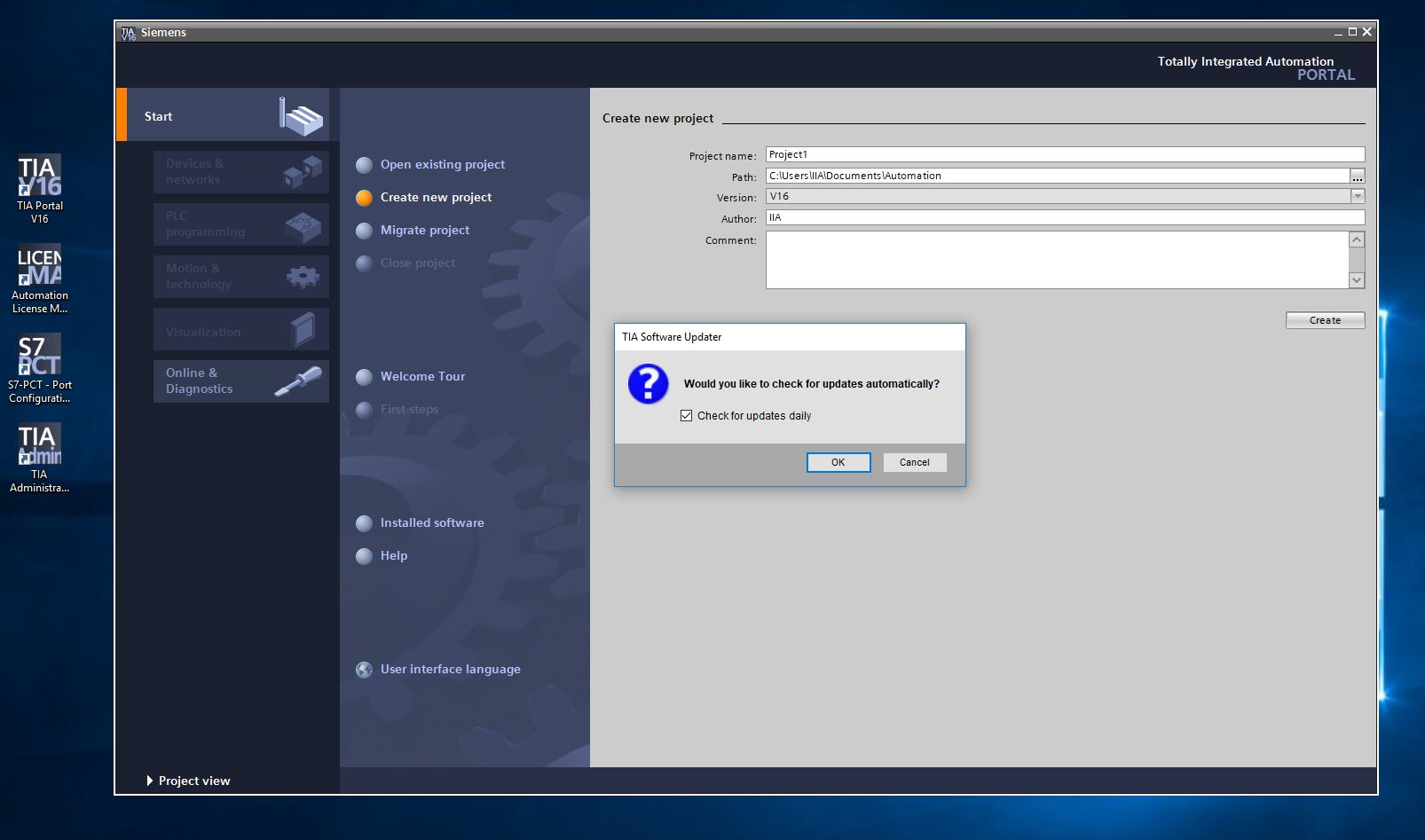This screenshot has width=1425, height=840.
Task: Open S7-PCT Port Configuration desktop icon
Action: [x=40, y=357]
